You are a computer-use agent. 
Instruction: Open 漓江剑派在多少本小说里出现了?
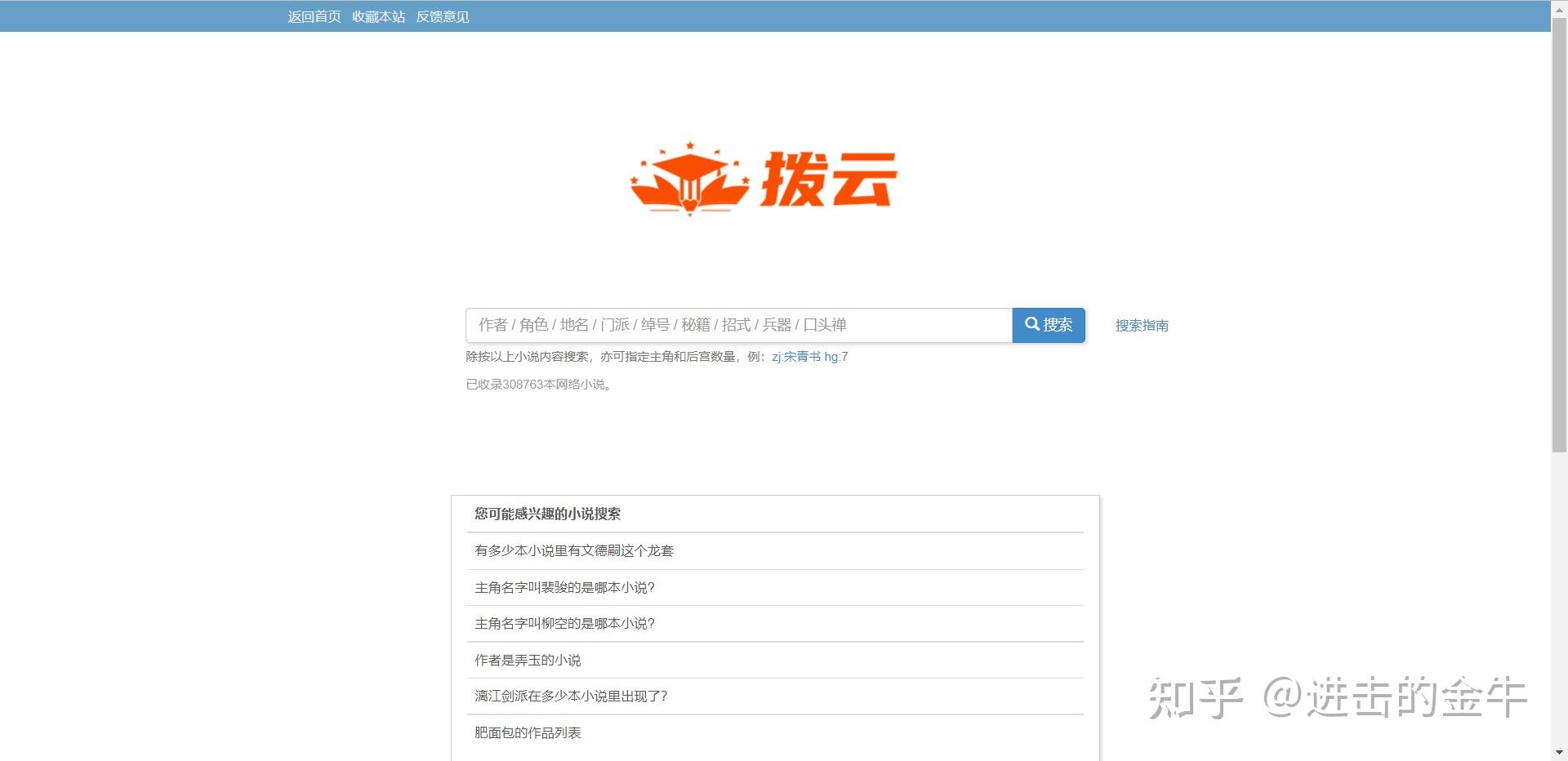(x=571, y=696)
